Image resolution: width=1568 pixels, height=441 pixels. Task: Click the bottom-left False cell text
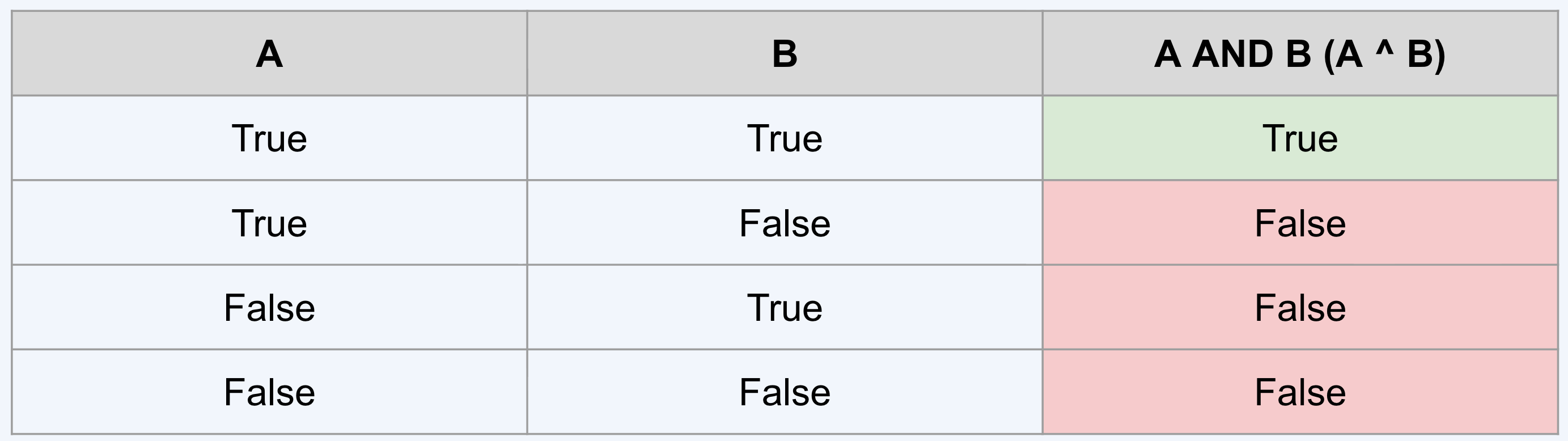[x=269, y=392]
